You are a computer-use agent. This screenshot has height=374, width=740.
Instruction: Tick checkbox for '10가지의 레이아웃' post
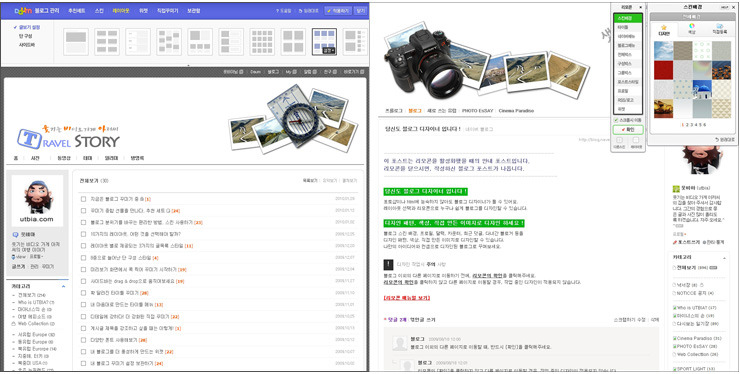click(83, 234)
